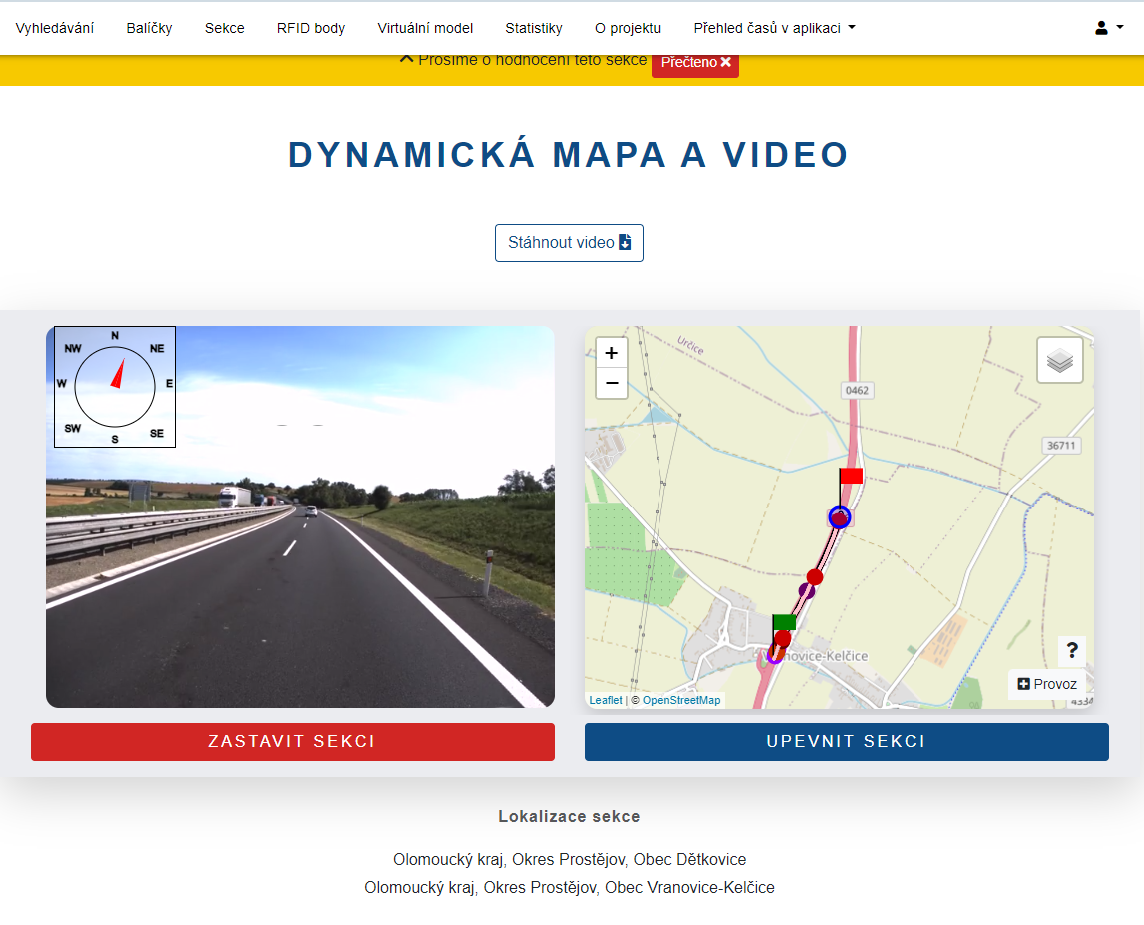
Task: Collapse the yellow rating banner with chevron
Action: pos(406,59)
